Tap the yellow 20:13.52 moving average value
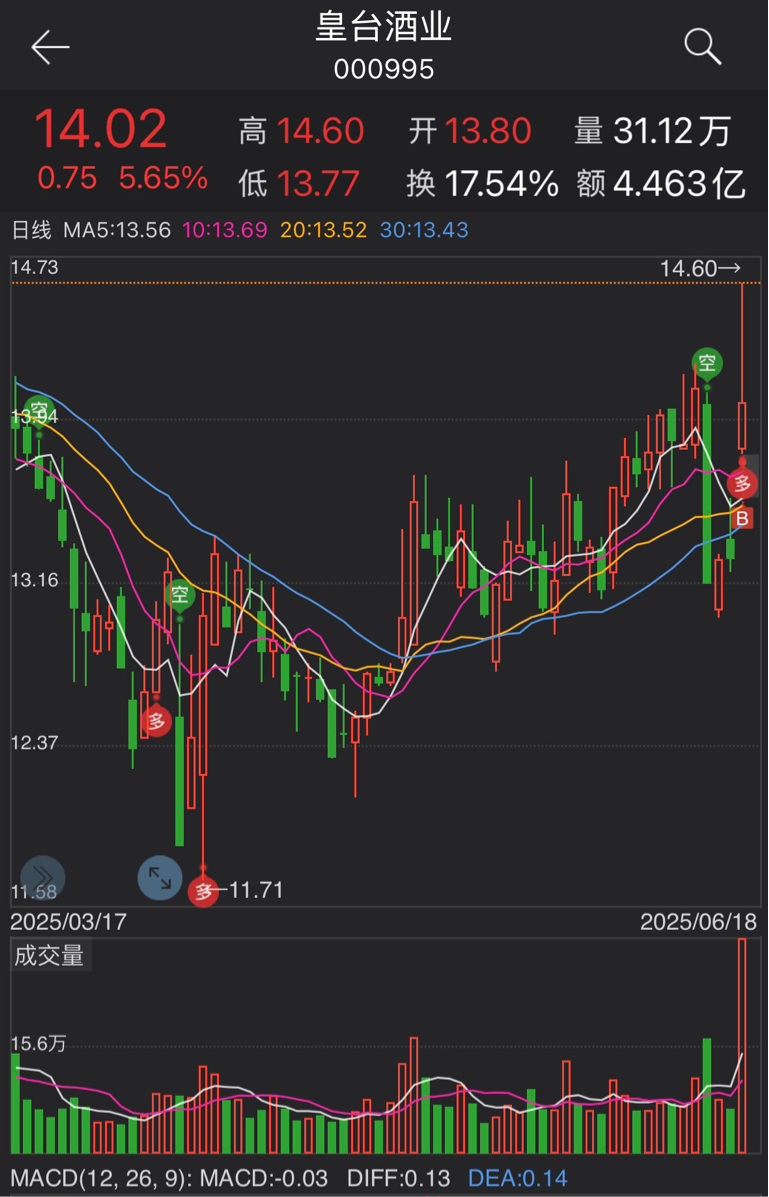This screenshot has height=1197, width=769. click(x=325, y=230)
